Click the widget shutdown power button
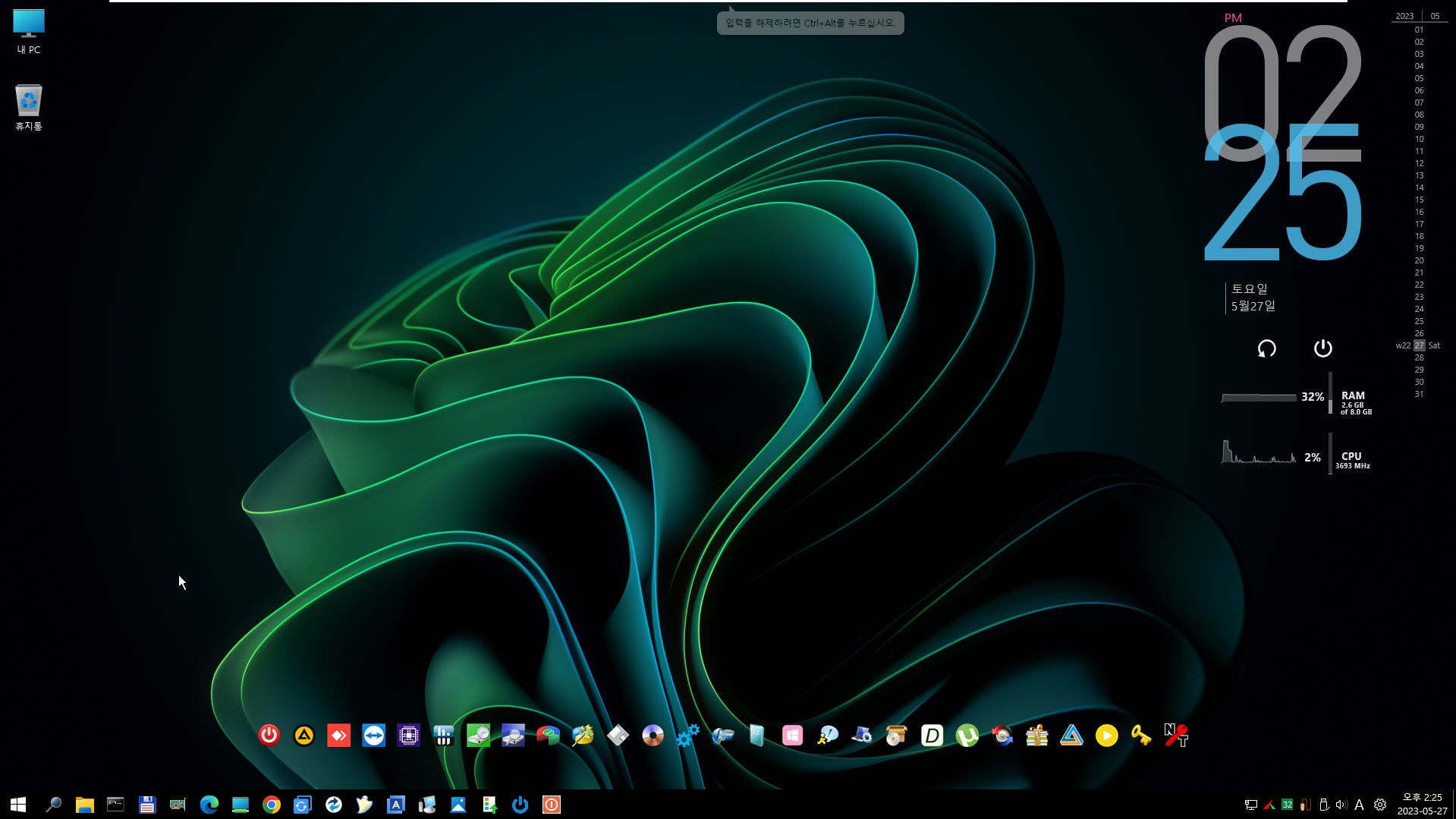The height and width of the screenshot is (819, 1456). (x=1322, y=348)
